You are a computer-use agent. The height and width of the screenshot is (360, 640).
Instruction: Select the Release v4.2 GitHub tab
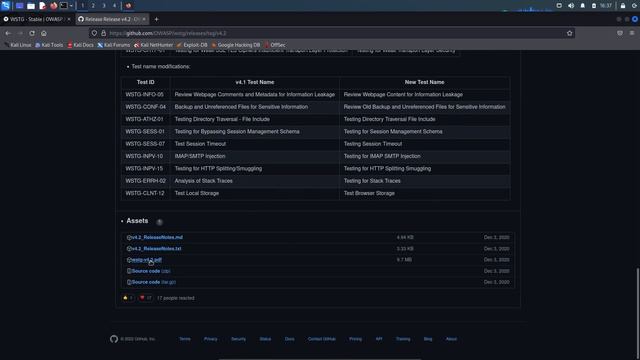tap(110, 19)
